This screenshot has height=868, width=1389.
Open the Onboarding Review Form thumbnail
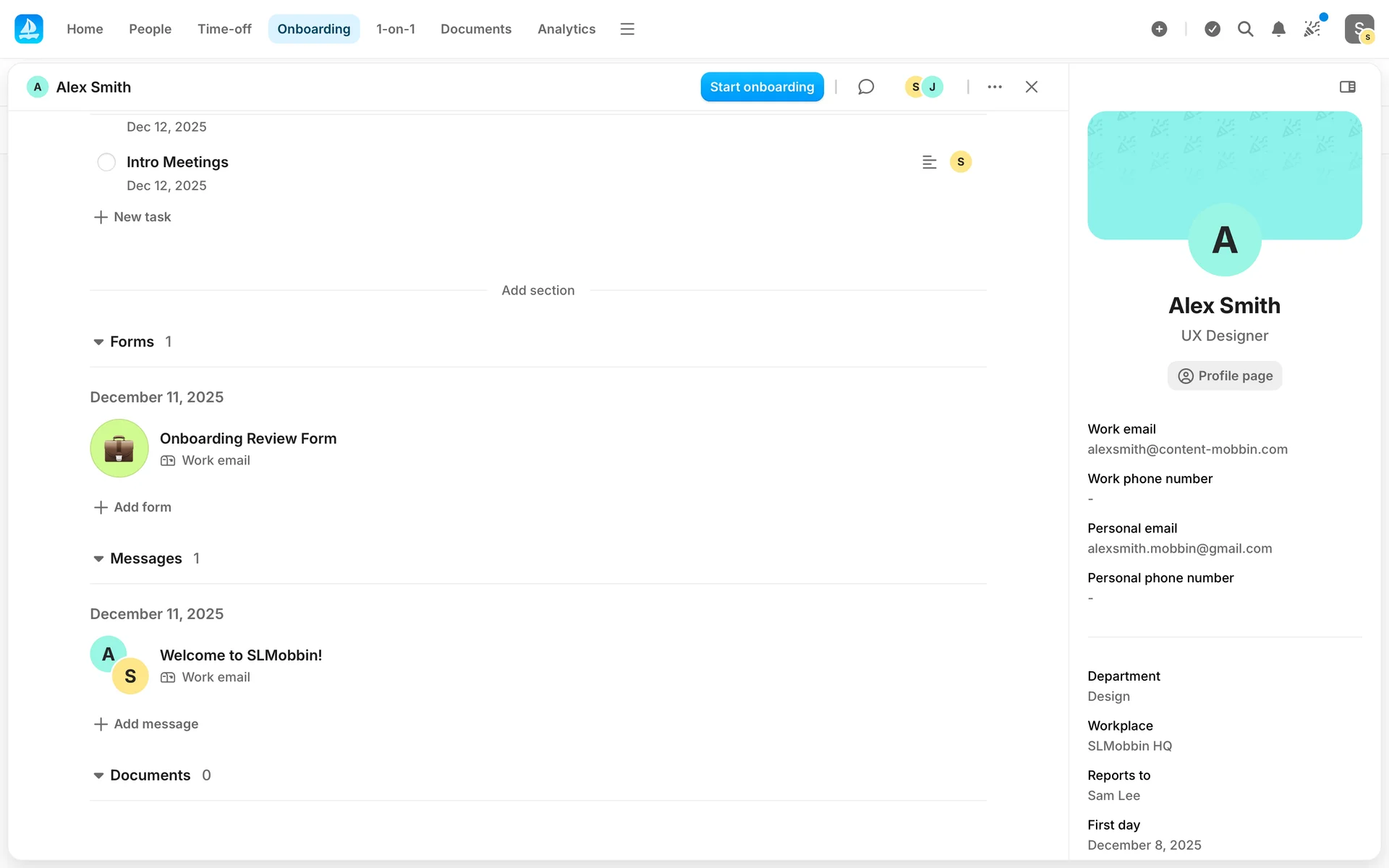click(x=119, y=448)
